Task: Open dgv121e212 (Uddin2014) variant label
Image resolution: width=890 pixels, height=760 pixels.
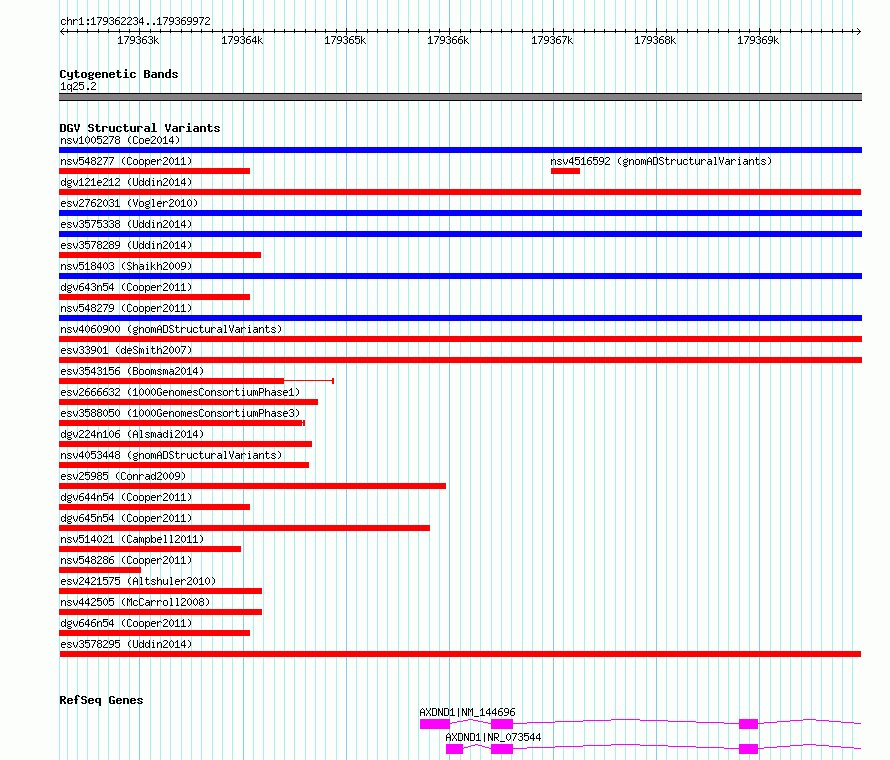Action: [x=126, y=182]
